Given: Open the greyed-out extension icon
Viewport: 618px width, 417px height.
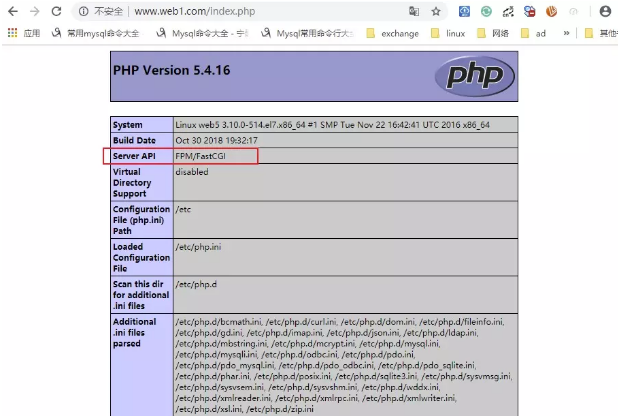Looking at the screenshot, I should [x=573, y=11].
